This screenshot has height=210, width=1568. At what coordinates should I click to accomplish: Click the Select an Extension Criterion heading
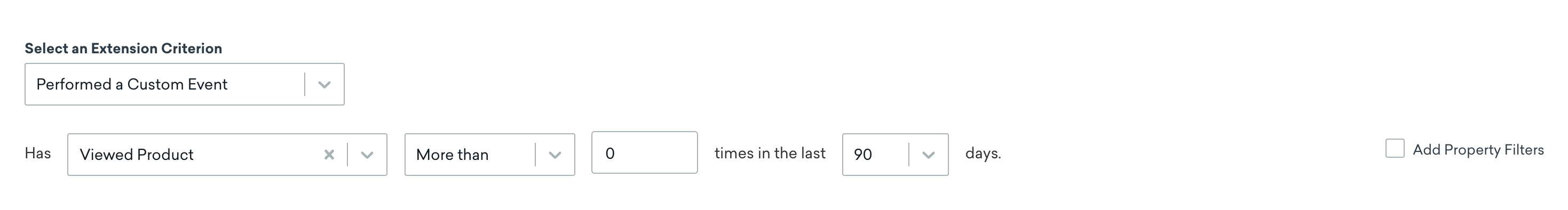tap(124, 49)
